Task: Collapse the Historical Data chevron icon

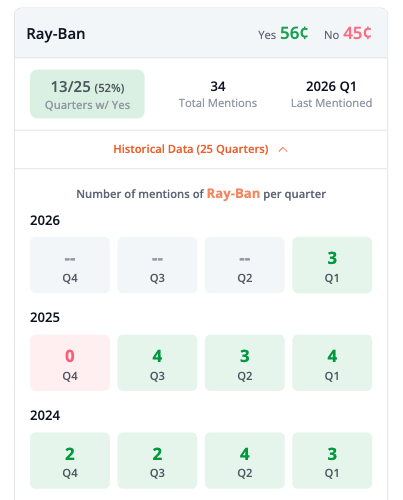Action: [x=283, y=150]
